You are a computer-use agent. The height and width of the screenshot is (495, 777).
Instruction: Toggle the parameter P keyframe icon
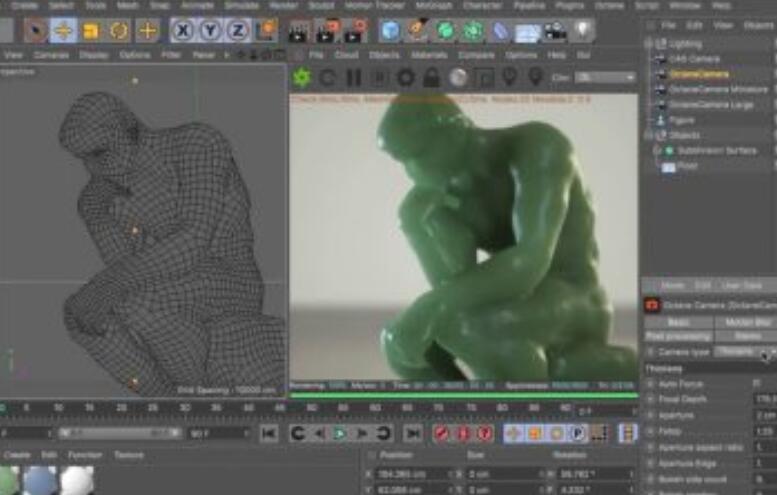point(578,434)
